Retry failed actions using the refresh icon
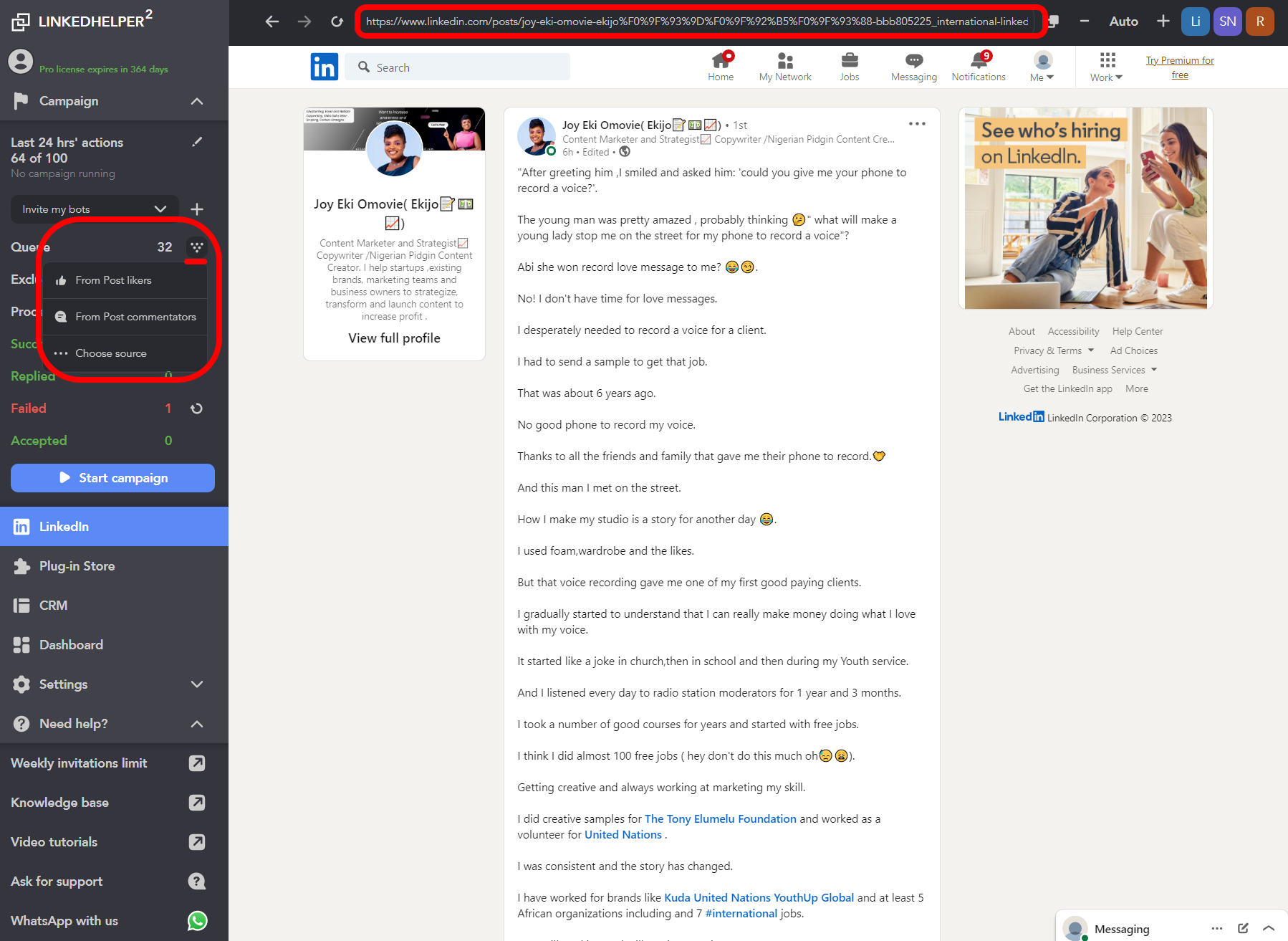Image resolution: width=1288 pixels, height=941 pixels. pyautogui.click(x=196, y=408)
